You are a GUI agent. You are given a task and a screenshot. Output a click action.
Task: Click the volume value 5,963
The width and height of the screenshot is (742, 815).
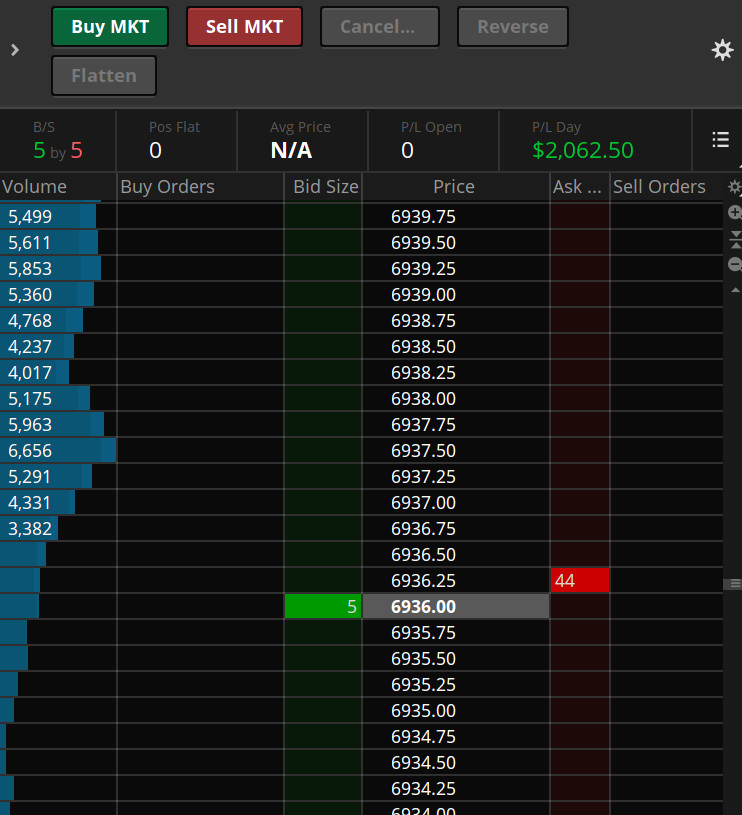point(30,424)
